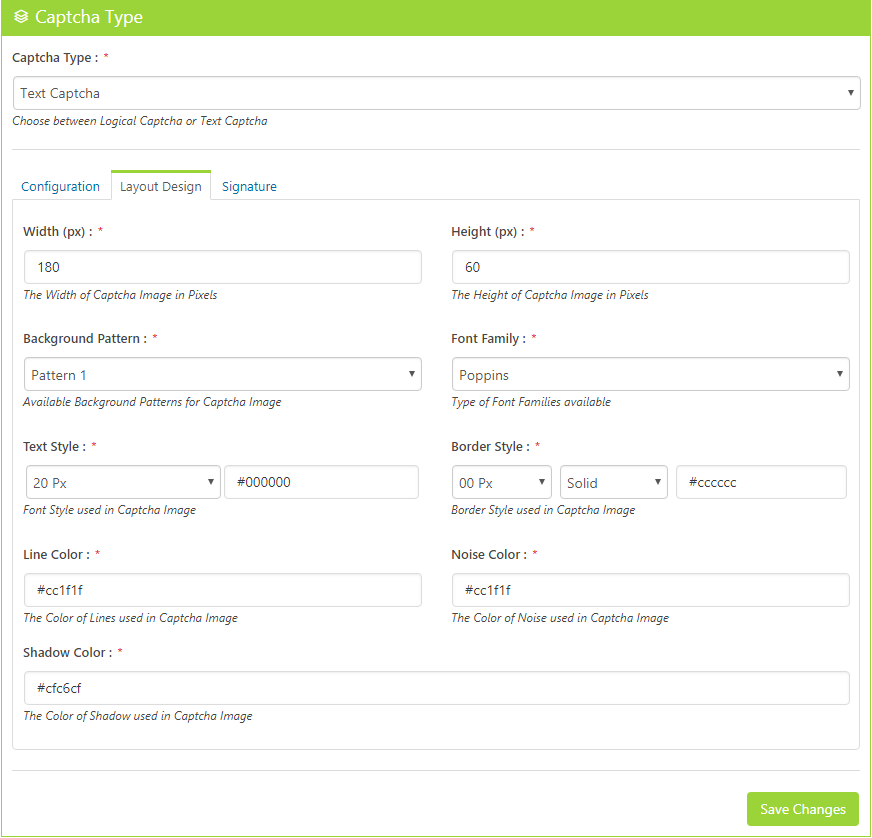872x838 pixels.
Task: Click the Text Style color field #000000
Action: 321,482
